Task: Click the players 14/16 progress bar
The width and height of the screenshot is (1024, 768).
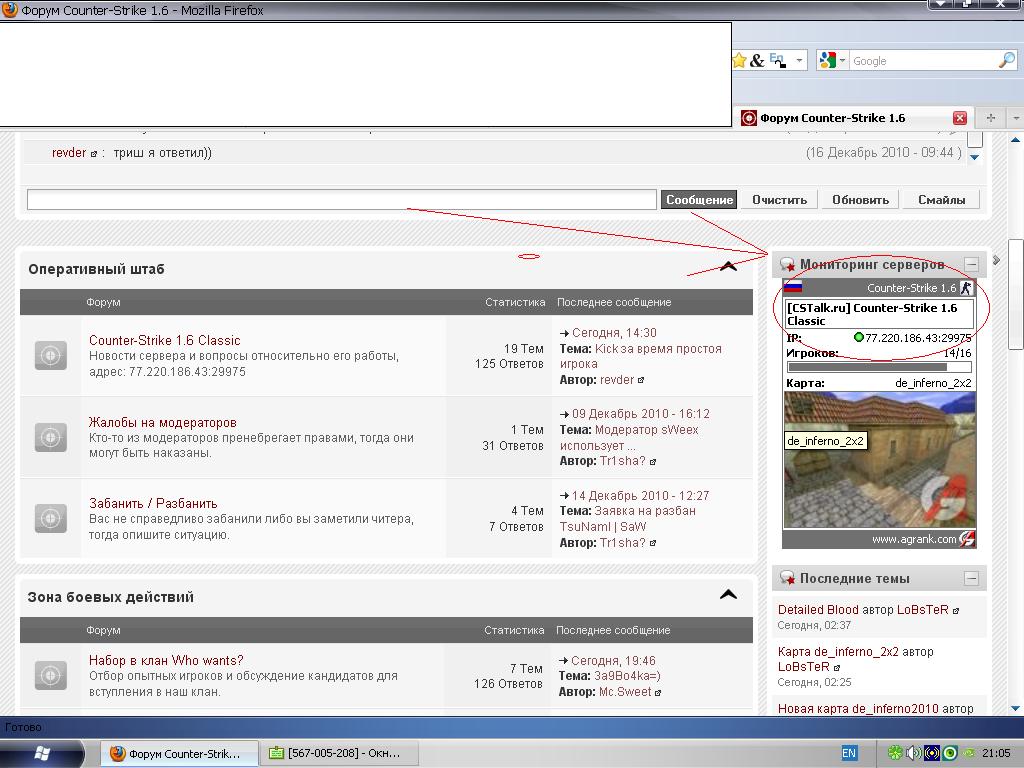Action: [879, 367]
